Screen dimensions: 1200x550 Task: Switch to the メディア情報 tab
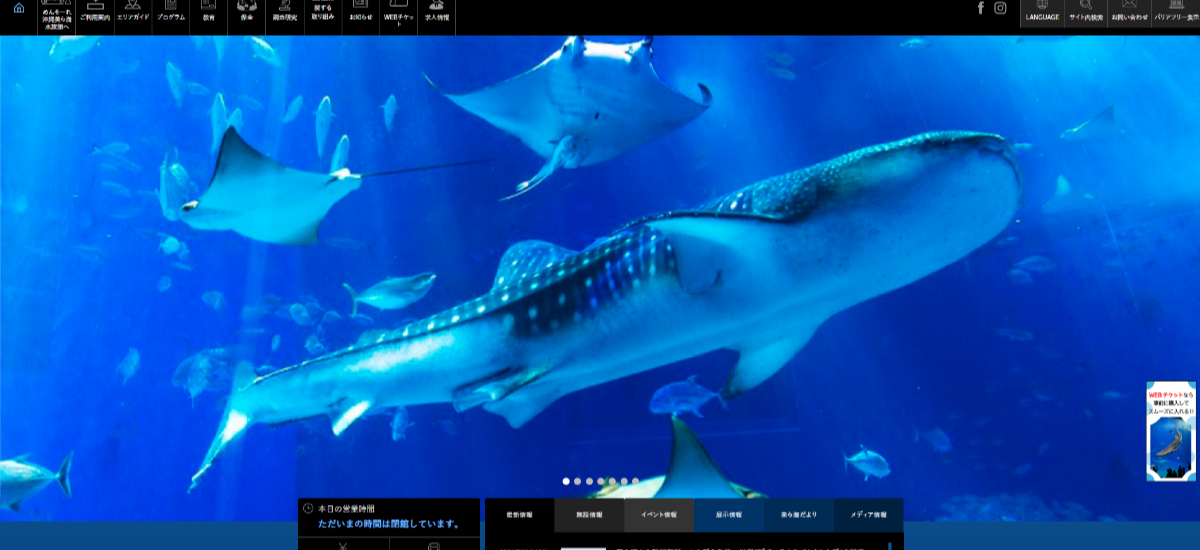click(x=868, y=515)
